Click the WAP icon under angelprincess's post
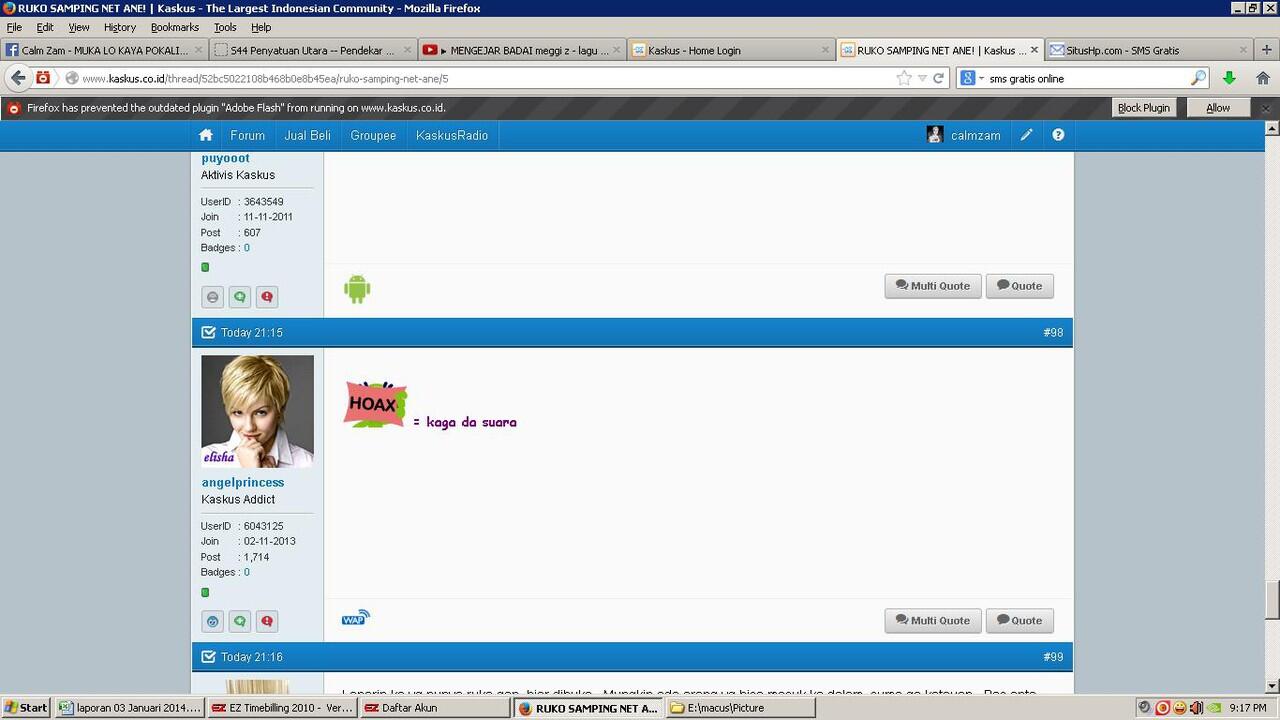This screenshot has width=1280, height=720. (x=356, y=618)
